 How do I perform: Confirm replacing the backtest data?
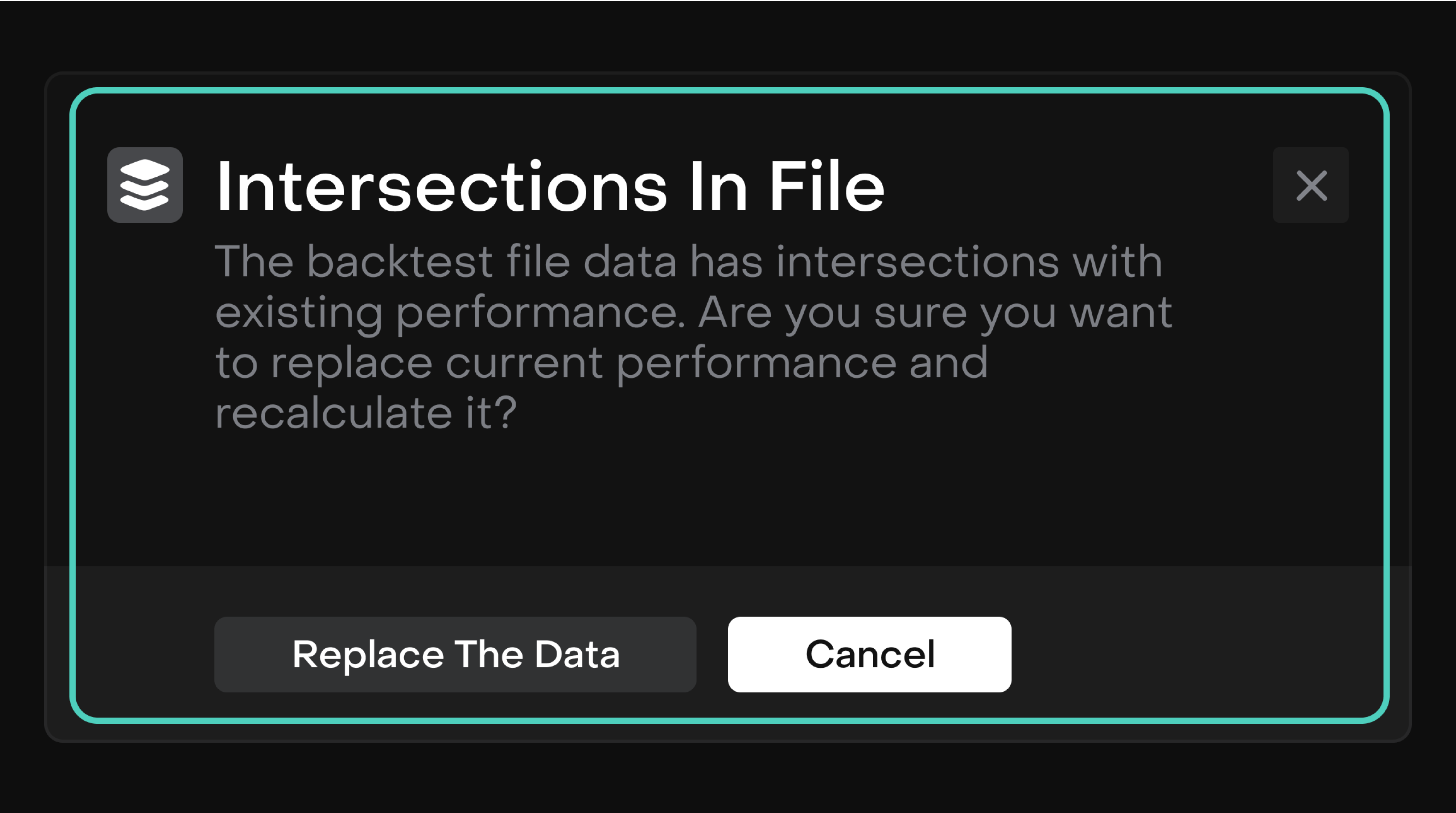[455, 654]
